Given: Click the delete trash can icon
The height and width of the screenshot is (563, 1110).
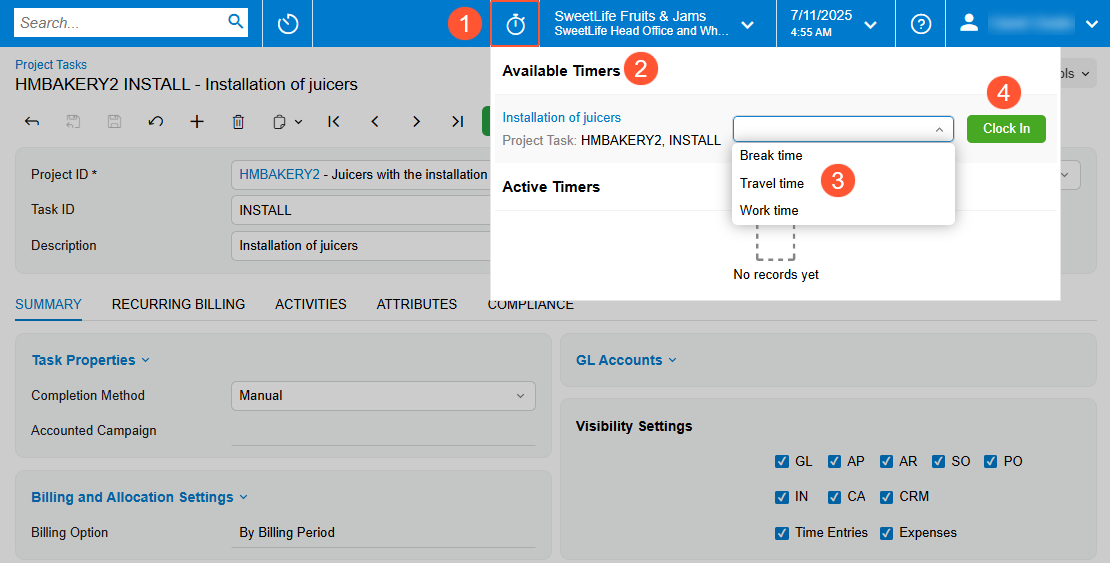Looking at the screenshot, I should point(238,121).
